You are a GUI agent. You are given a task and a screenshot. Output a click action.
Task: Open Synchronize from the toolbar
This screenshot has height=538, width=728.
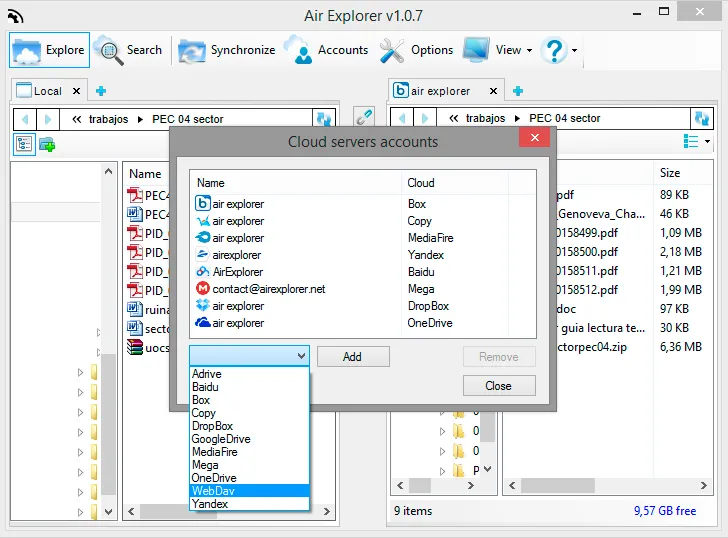pyautogui.click(x=227, y=50)
